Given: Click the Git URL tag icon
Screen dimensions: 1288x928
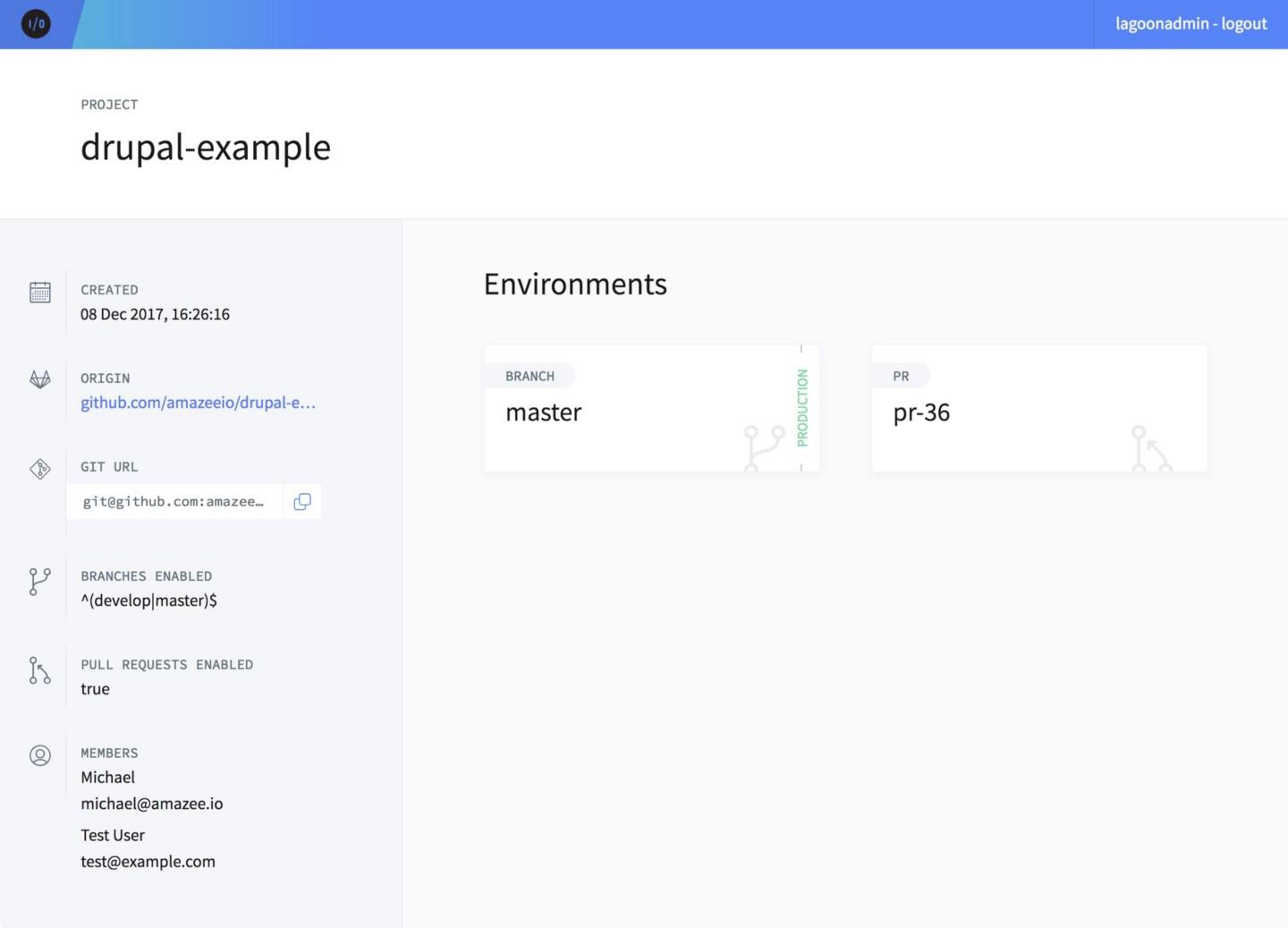Looking at the screenshot, I should pos(39,468).
